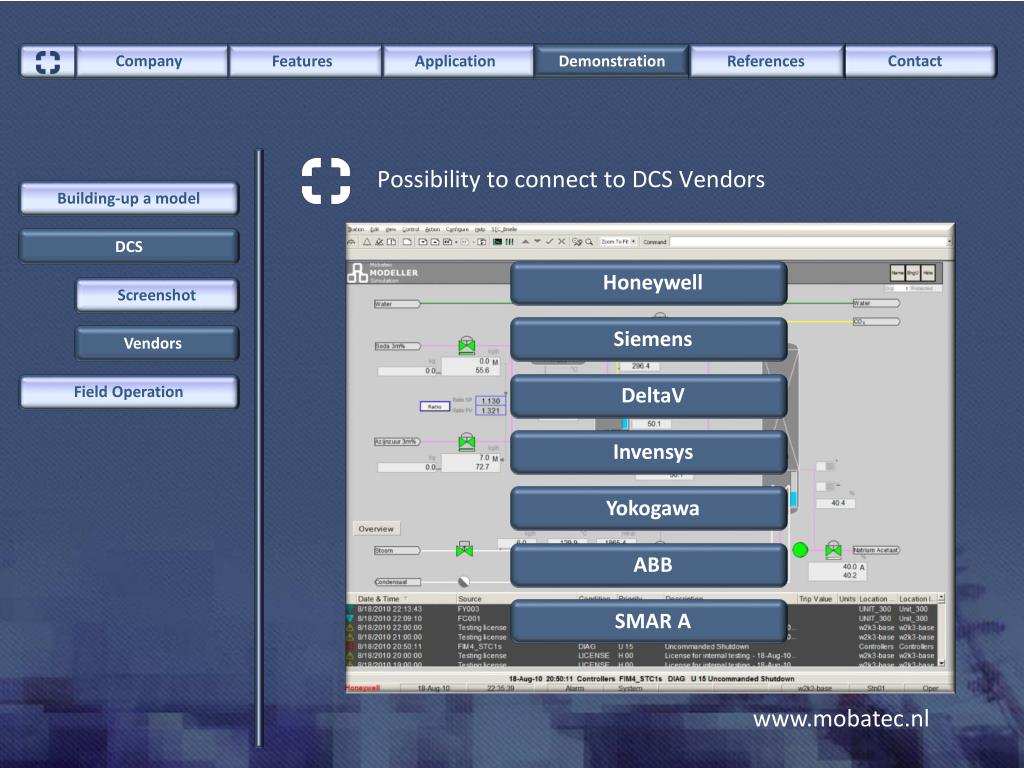Click red Honeywell text in status bar
This screenshot has height=768, width=1024.
[363, 688]
